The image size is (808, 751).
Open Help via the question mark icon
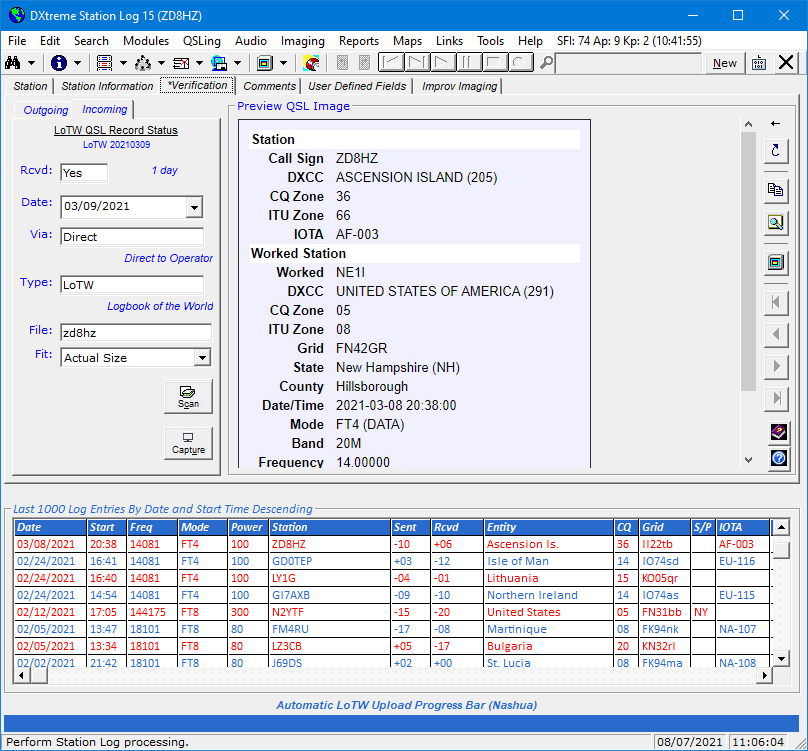[777, 458]
